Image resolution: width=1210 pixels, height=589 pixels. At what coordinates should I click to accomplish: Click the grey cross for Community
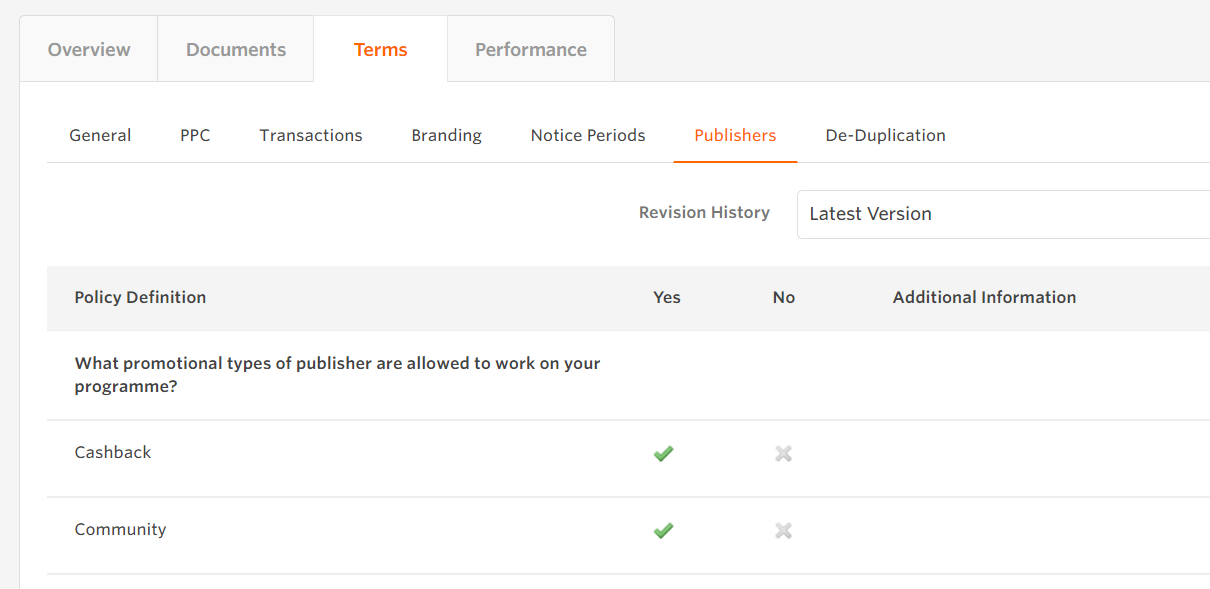[783, 531]
